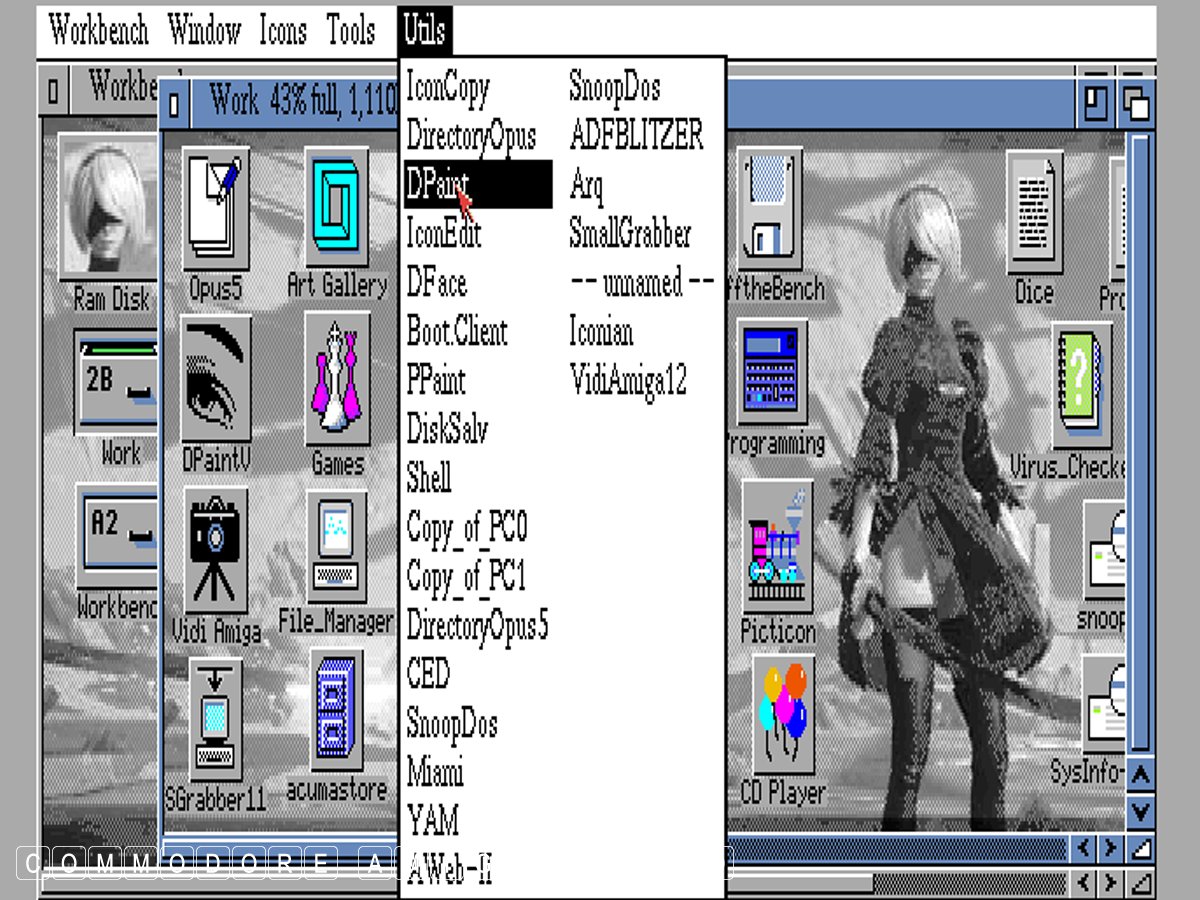Viewport: 1200px width, 900px height.
Task: Choose Iconian from the Utils menu
Action: [601, 331]
